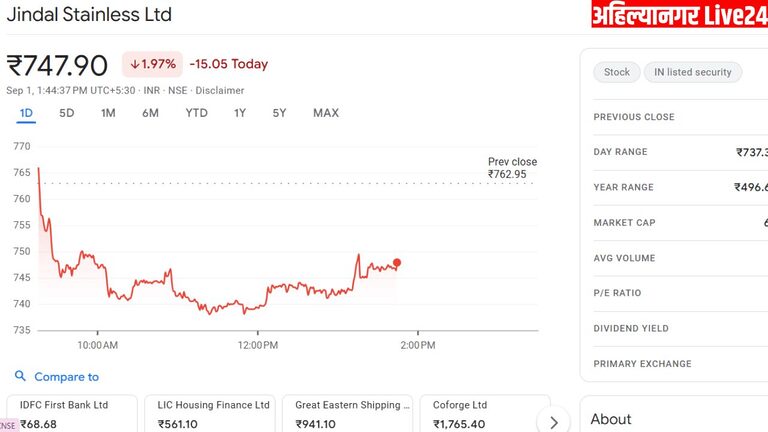Viewport: 768px width, 432px height.
Task: Select the 5Y chart range
Action: click(280, 113)
